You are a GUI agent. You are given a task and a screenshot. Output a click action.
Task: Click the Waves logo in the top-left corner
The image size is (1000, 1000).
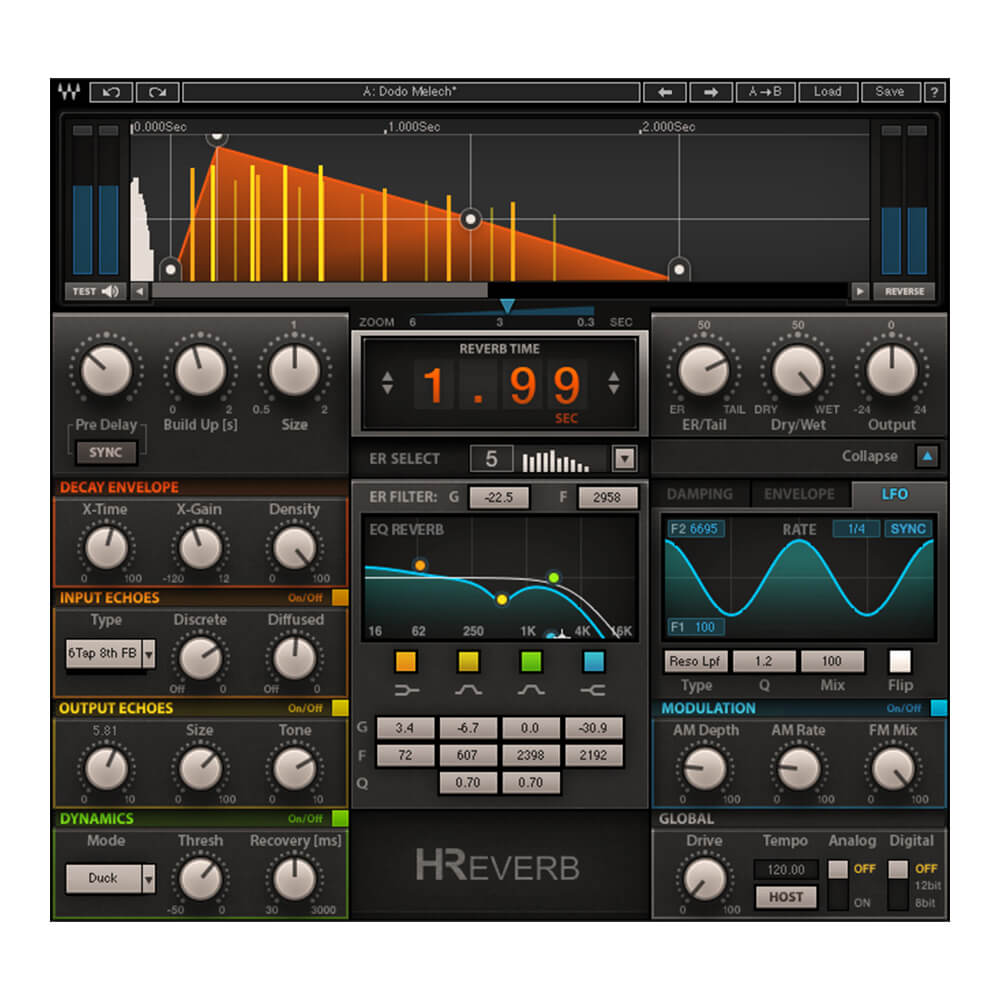click(x=70, y=92)
